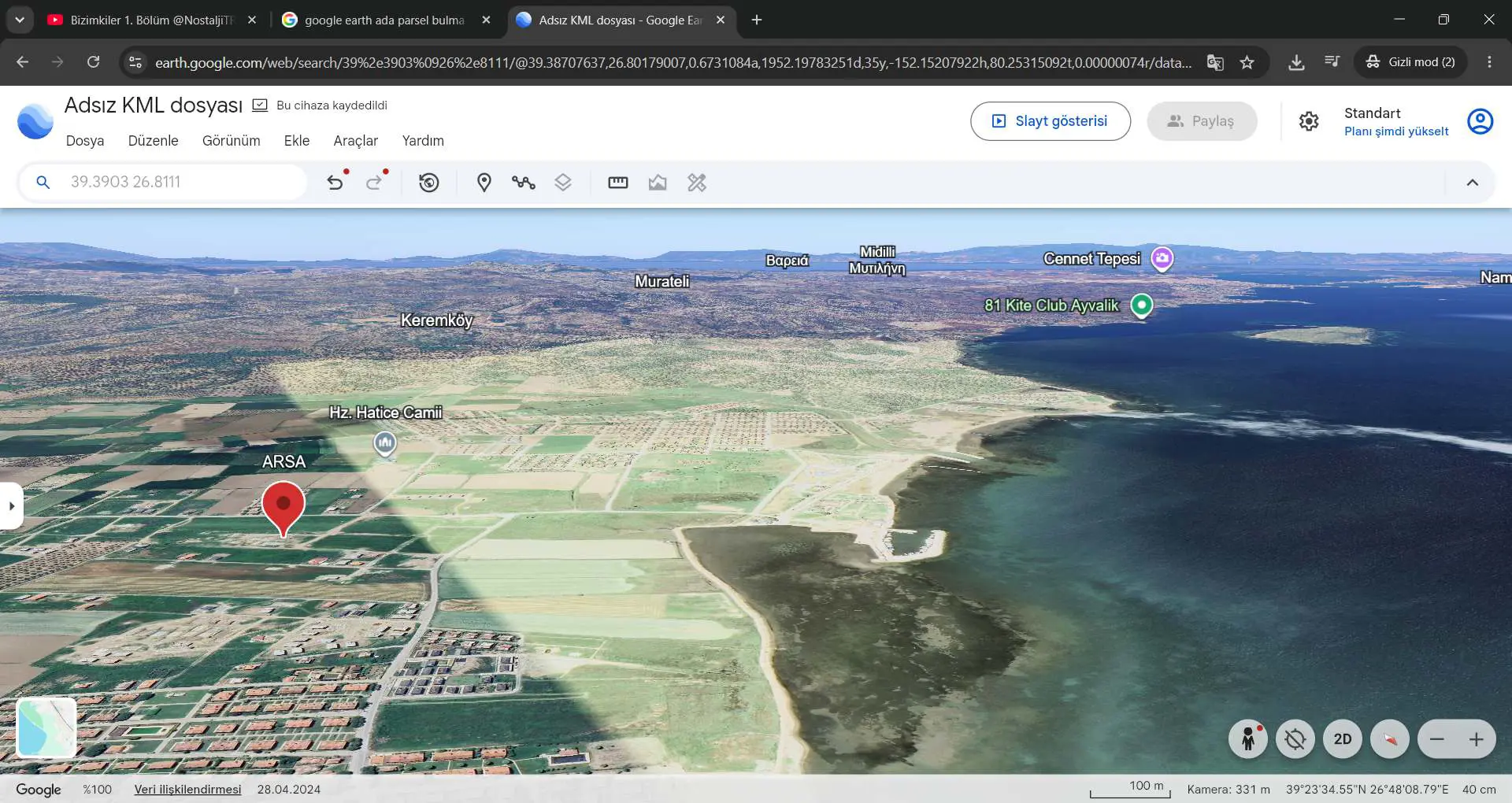Open the Araçlar menu

[x=356, y=141]
